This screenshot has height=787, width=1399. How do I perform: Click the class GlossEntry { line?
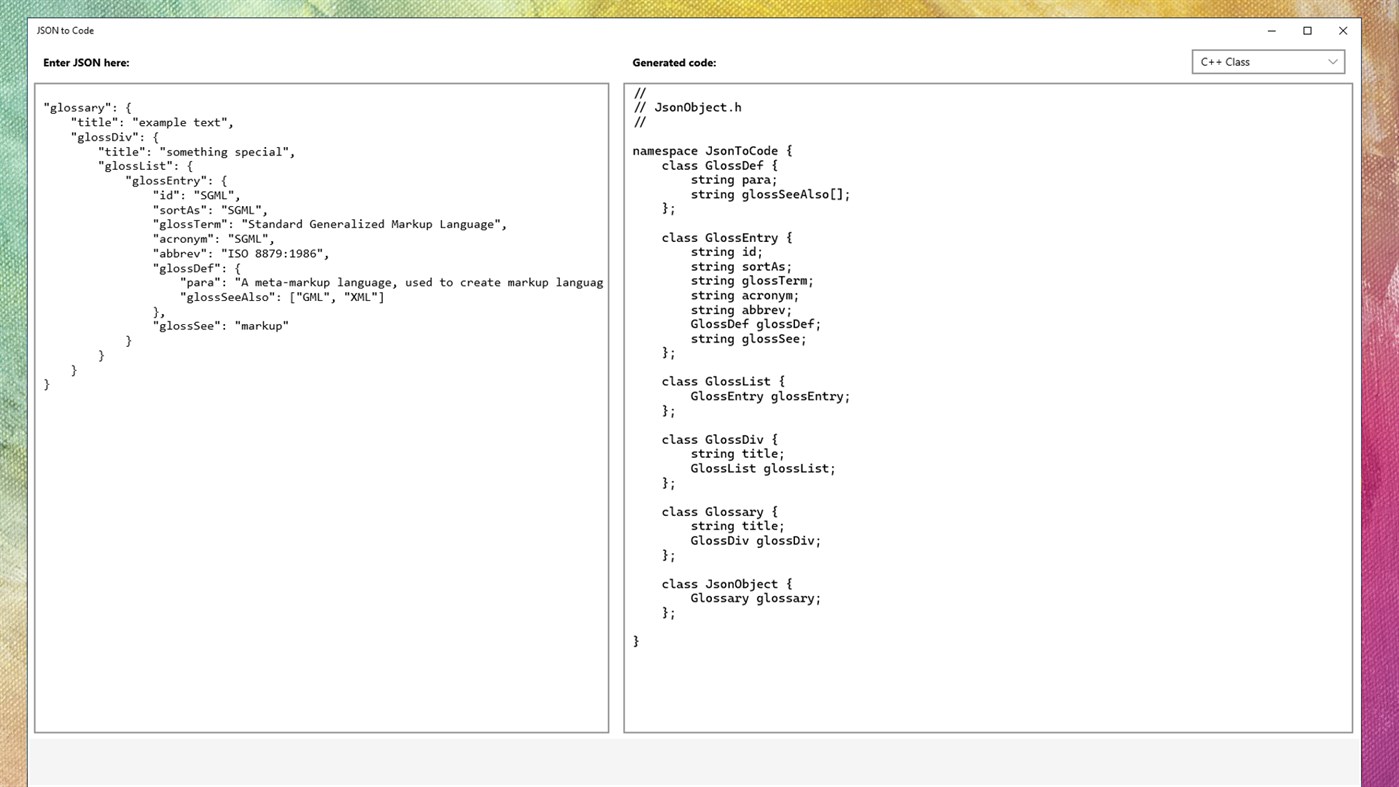pos(727,238)
